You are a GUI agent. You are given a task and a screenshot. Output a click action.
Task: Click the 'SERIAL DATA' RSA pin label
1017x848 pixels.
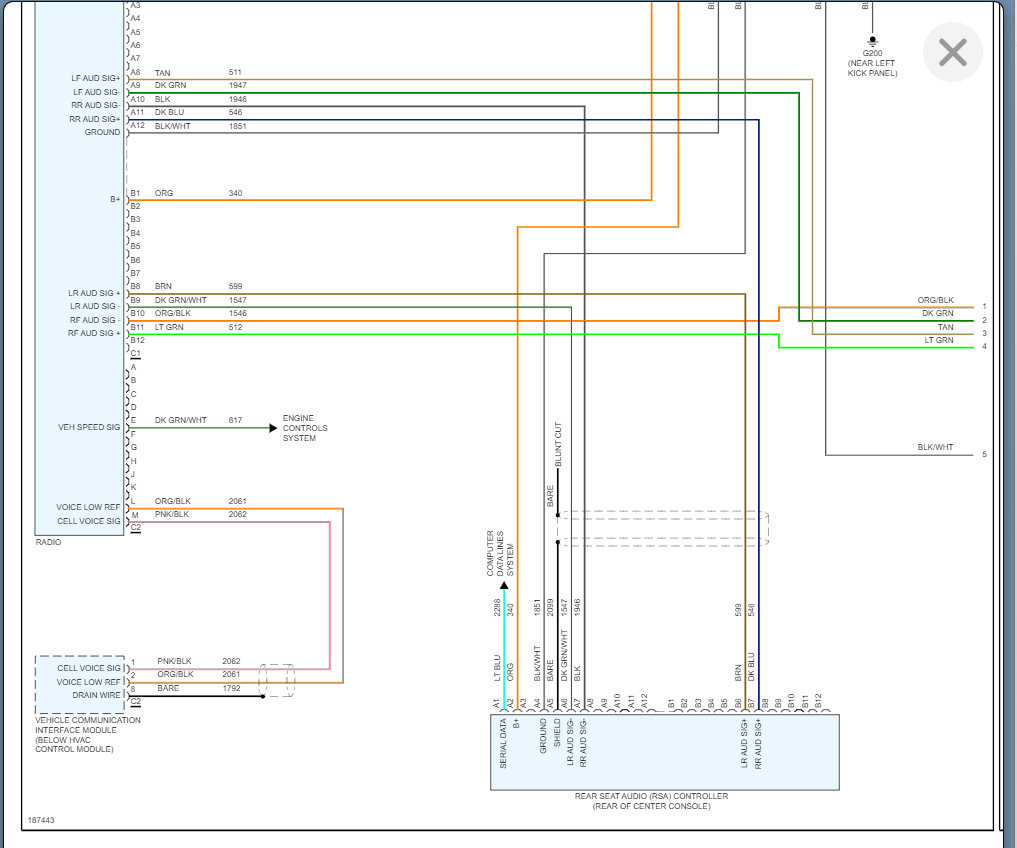point(503,744)
